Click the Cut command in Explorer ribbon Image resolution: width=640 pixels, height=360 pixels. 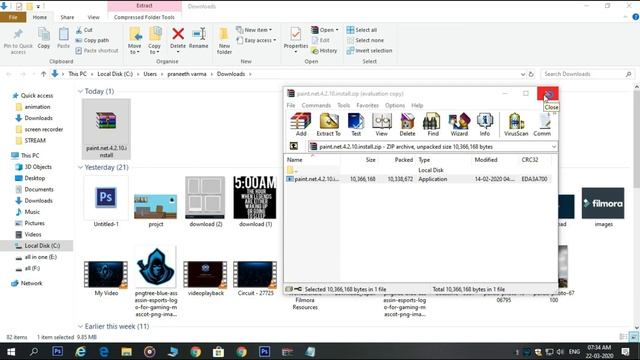(x=84, y=30)
